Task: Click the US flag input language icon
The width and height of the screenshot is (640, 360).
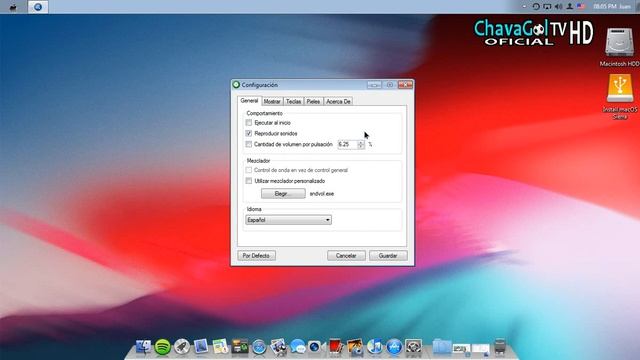Action: [580, 7]
